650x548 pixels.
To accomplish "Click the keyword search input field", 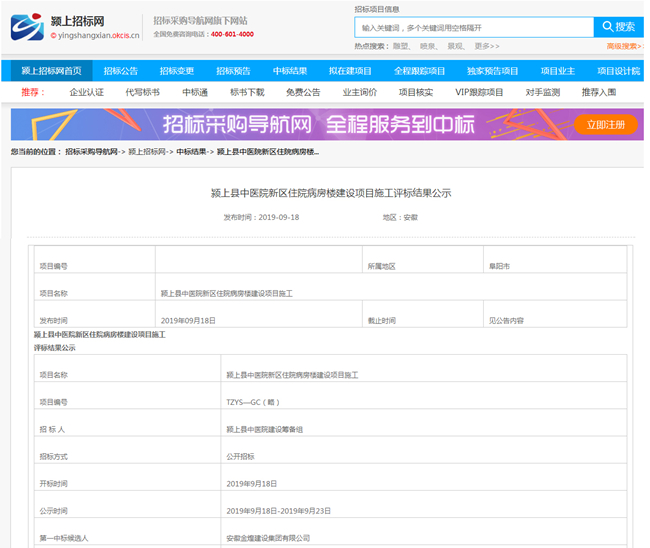I will coord(473,27).
